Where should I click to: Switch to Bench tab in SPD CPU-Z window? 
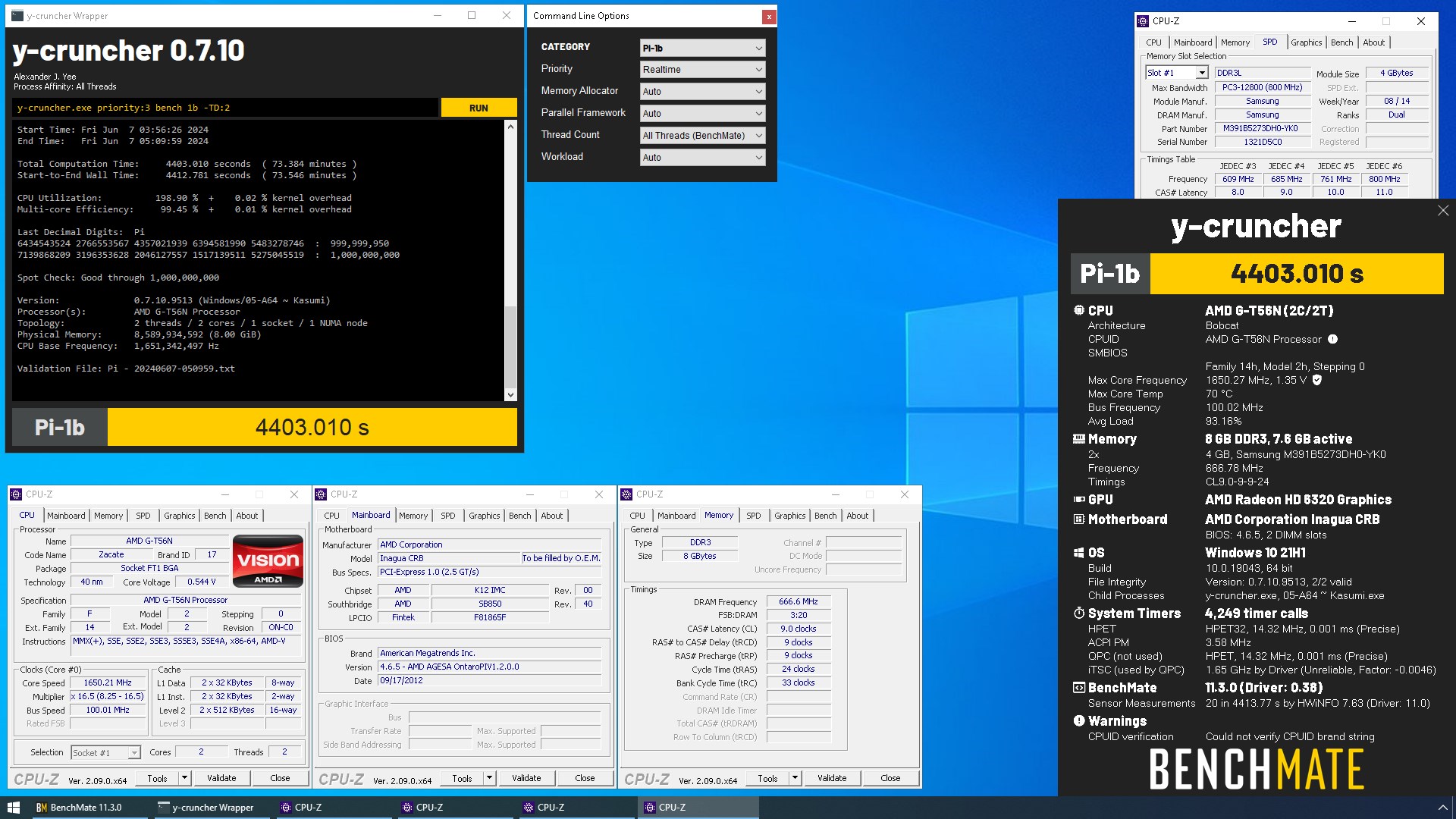[x=1341, y=42]
